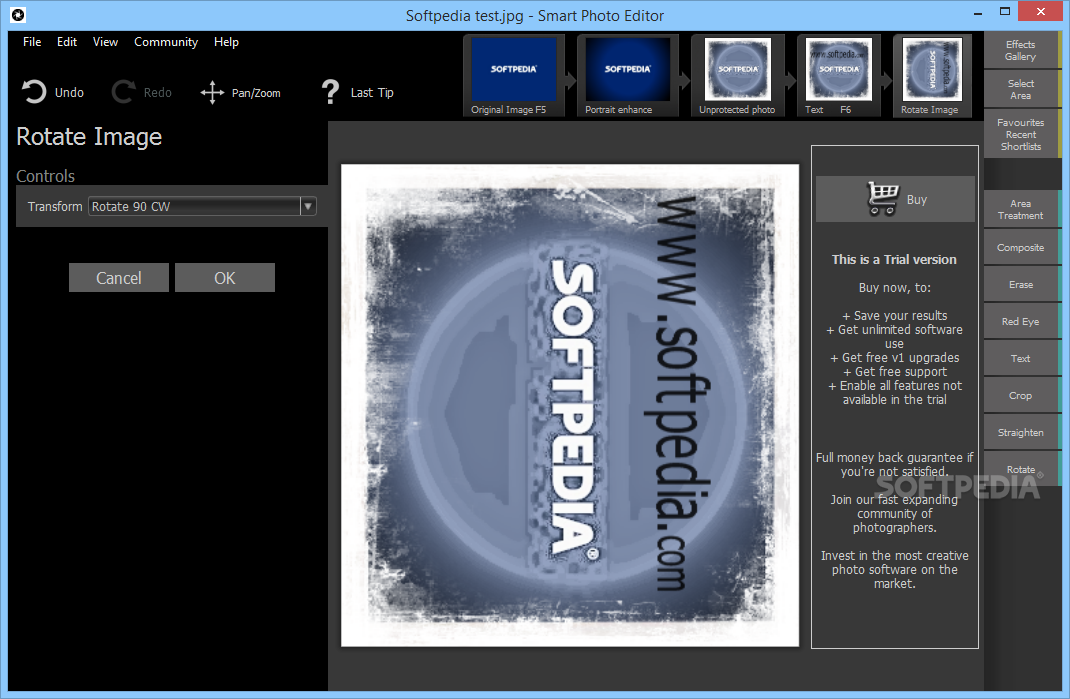Screen dimensions: 1070x699
Task: Click 'This is a Trial version' text
Action: (894, 259)
